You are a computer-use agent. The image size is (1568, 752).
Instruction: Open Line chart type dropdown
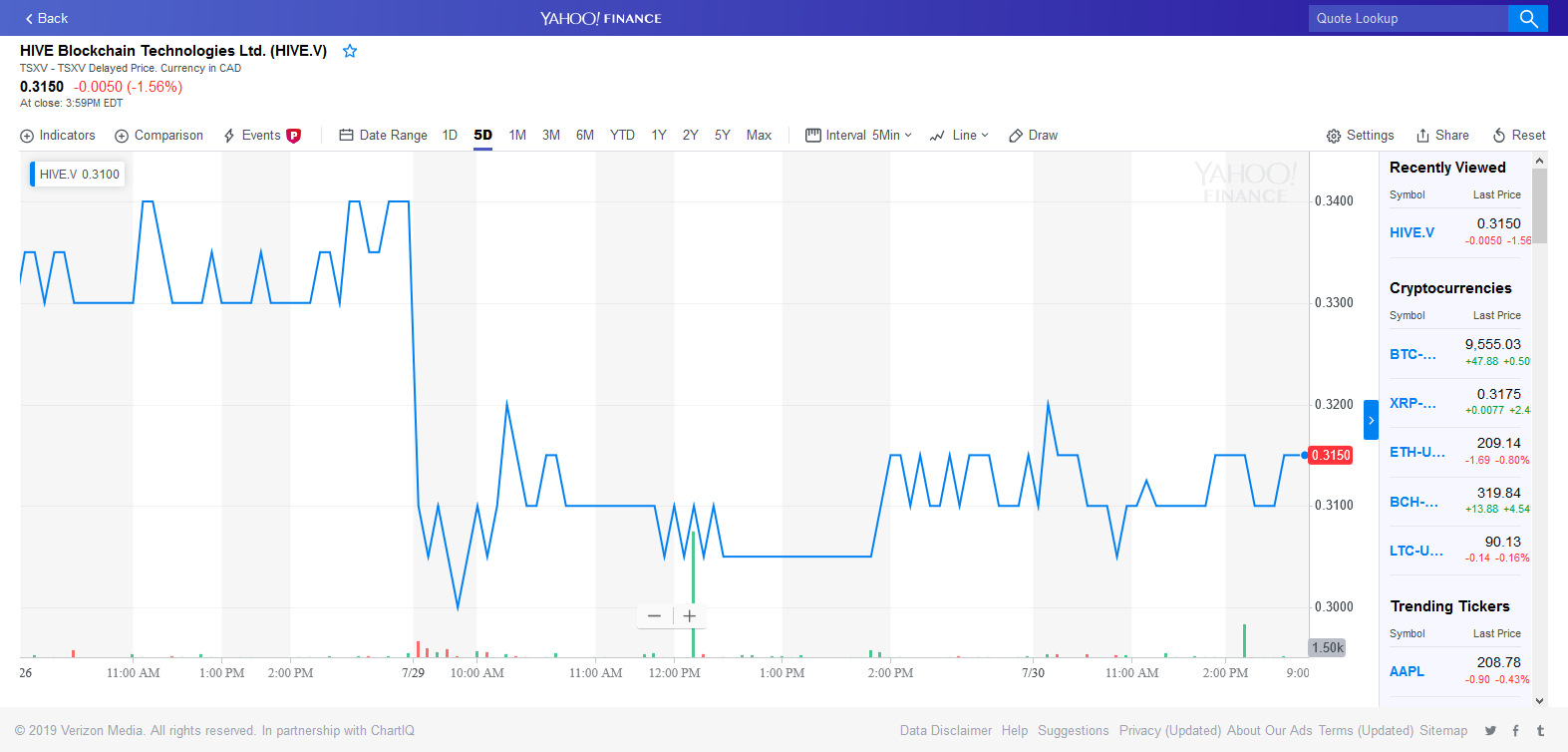coord(959,136)
